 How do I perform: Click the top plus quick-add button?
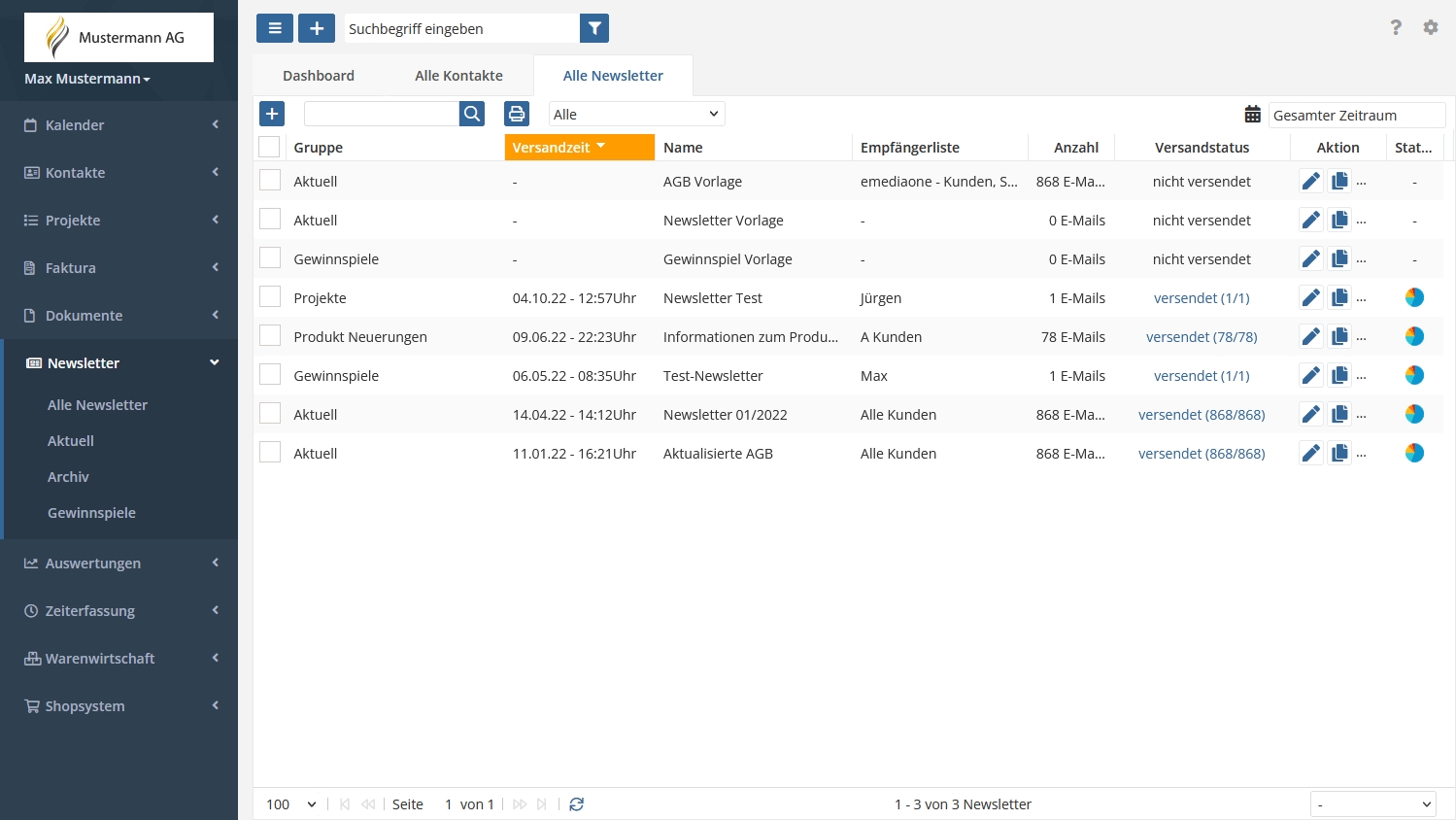point(317,28)
